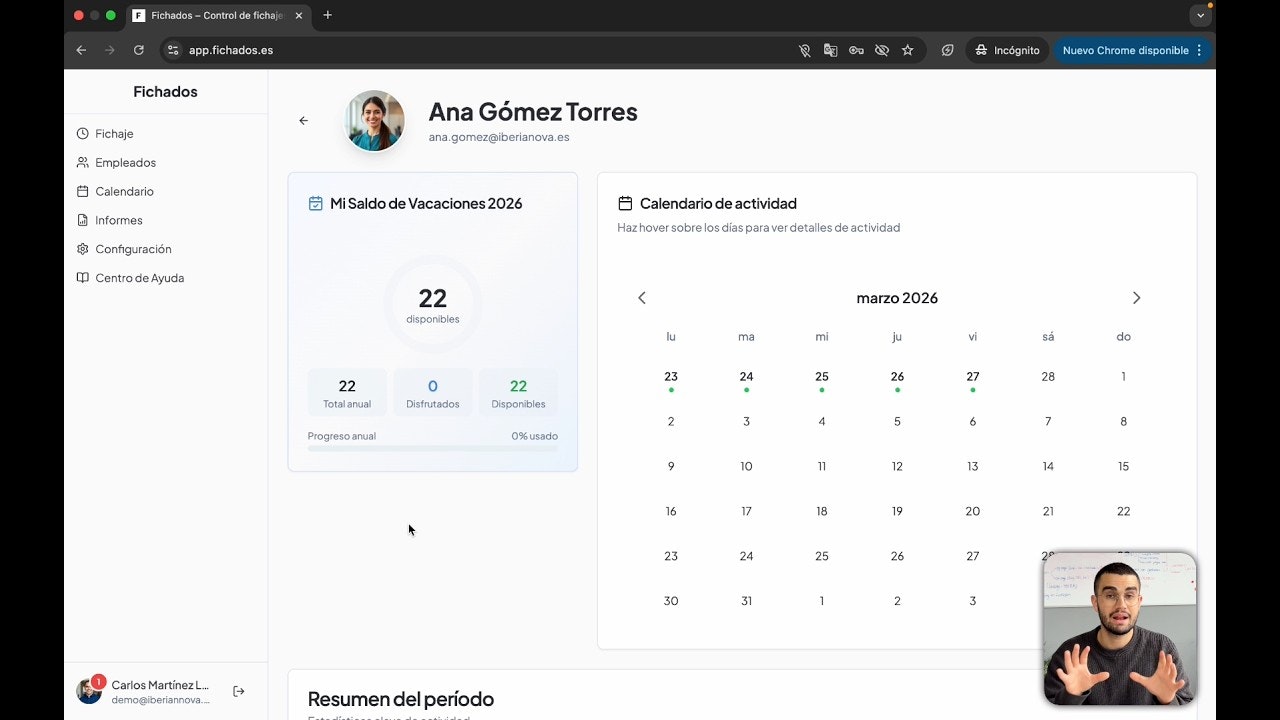Click the site info icon in address bar
Viewport: 1280px width, 720px height.
pyautogui.click(x=173, y=50)
